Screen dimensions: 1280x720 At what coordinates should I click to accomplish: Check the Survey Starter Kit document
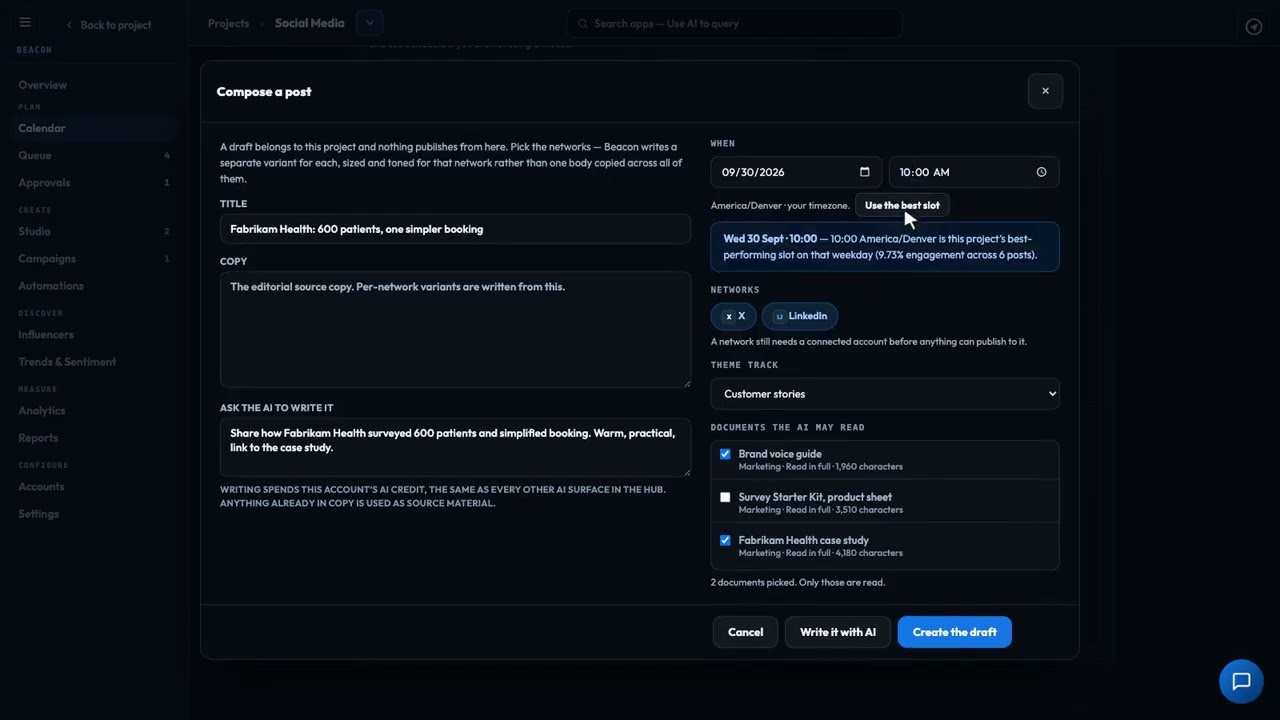pyautogui.click(x=725, y=497)
